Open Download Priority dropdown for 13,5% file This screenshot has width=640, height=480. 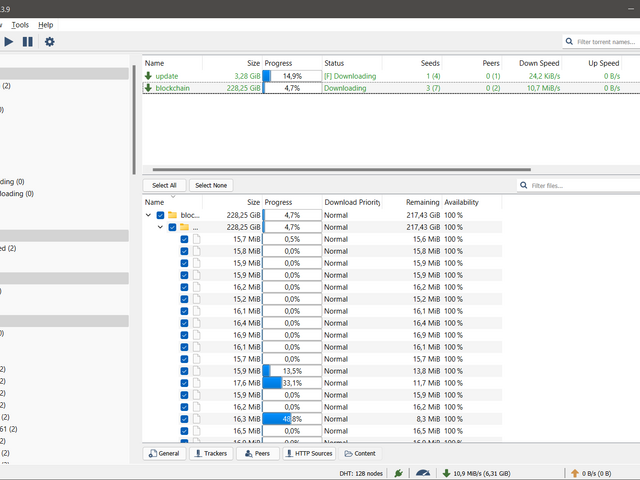pyautogui.click(x=350, y=371)
